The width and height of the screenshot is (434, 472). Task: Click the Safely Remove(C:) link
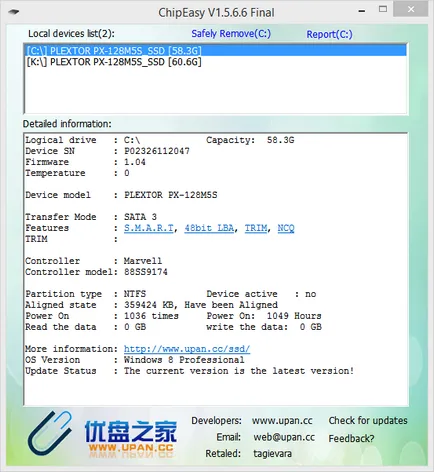coord(231,34)
